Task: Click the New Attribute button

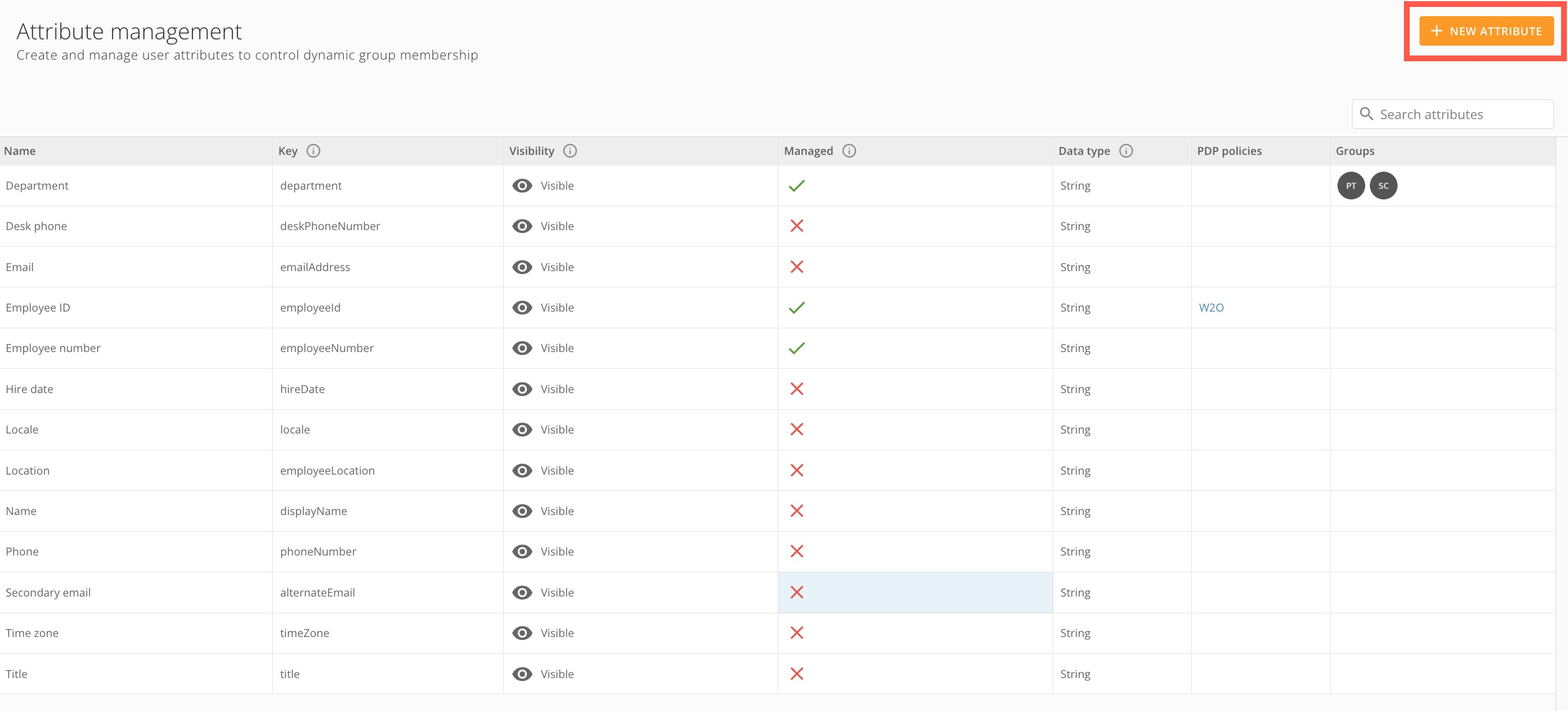Action: pos(1486,31)
